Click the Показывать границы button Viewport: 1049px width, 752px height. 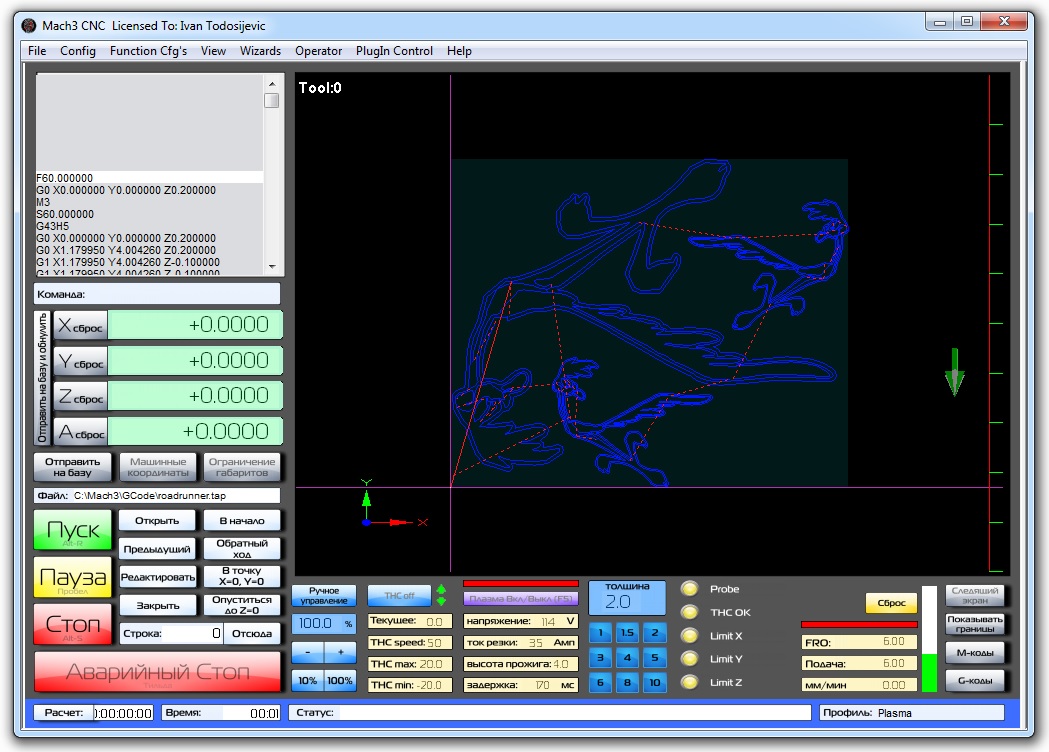click(x=975, y=624)
